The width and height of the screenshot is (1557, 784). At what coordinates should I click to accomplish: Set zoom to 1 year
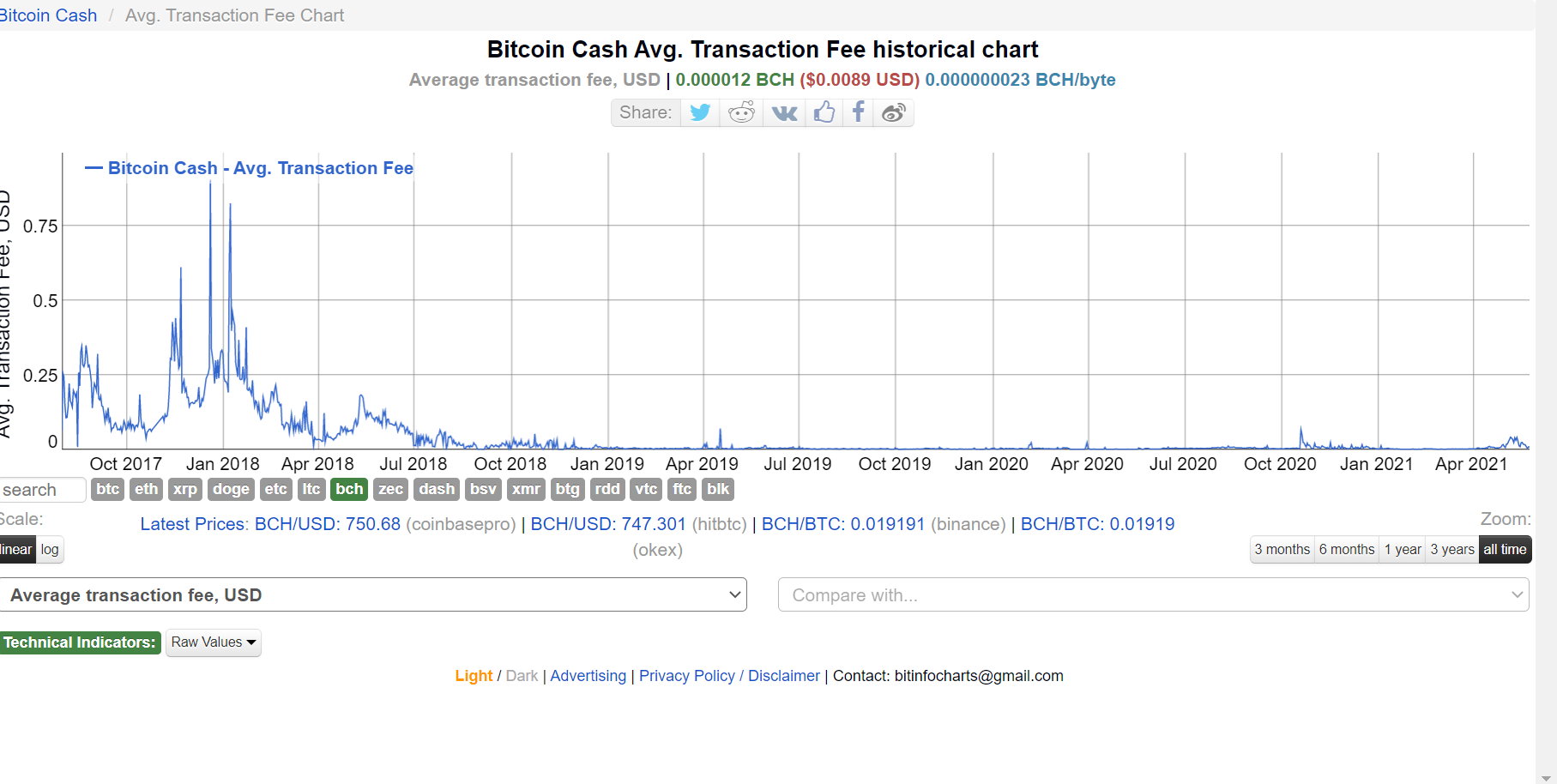1403,549
